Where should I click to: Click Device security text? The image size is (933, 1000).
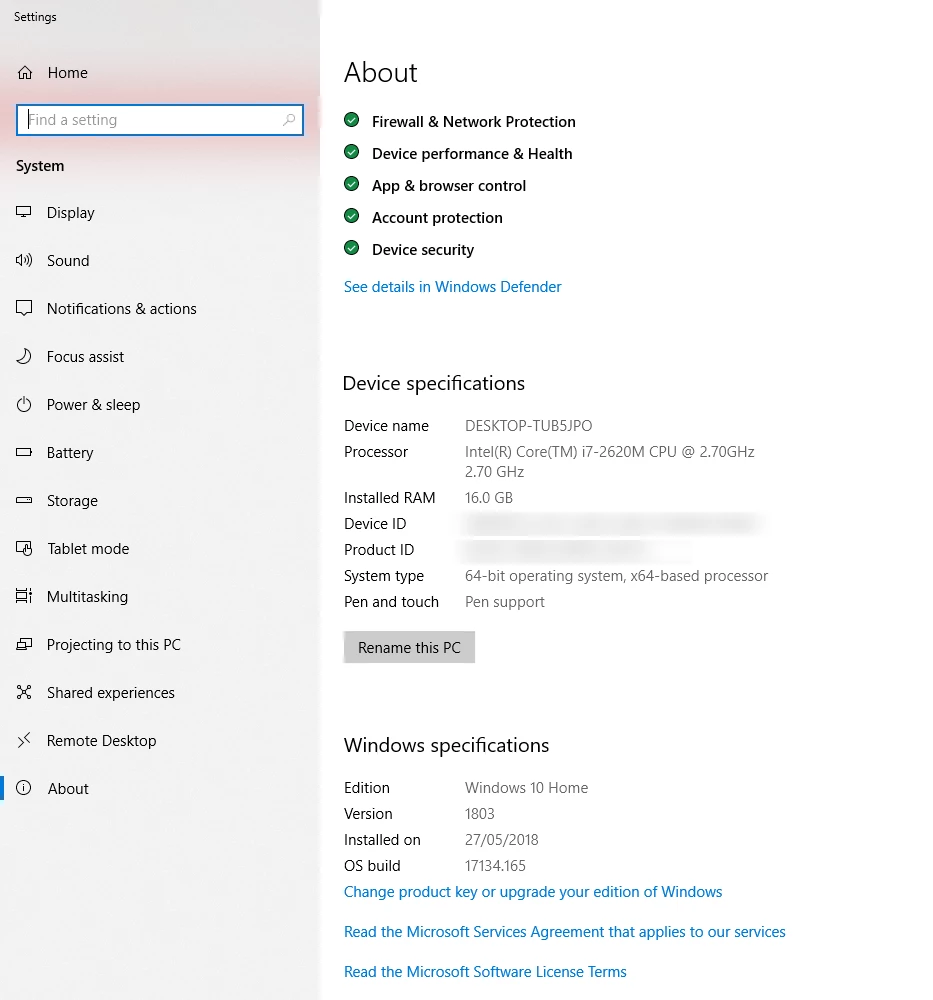pos(423,250)
